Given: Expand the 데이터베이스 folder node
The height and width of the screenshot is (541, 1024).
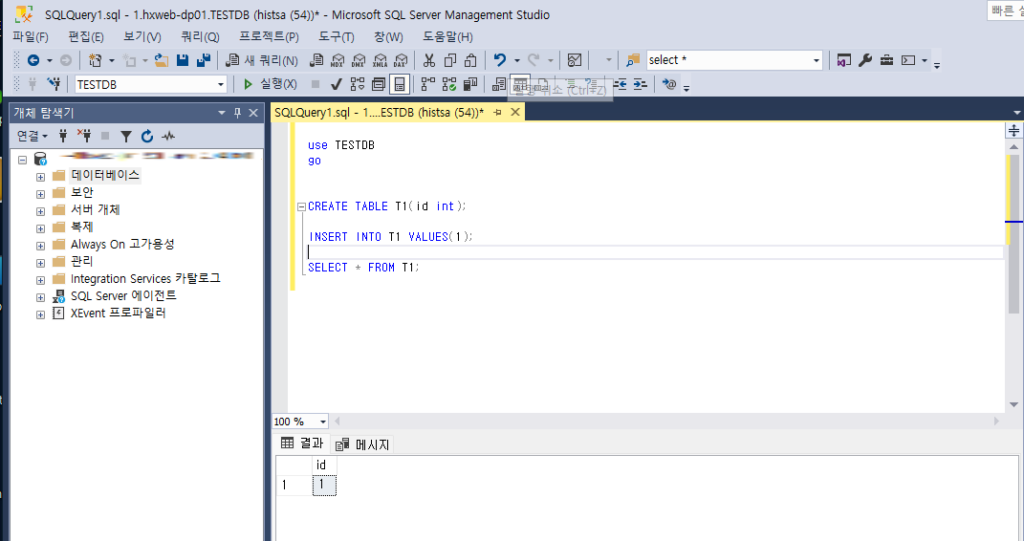Looking at the screenshot, I should [40, 176].
